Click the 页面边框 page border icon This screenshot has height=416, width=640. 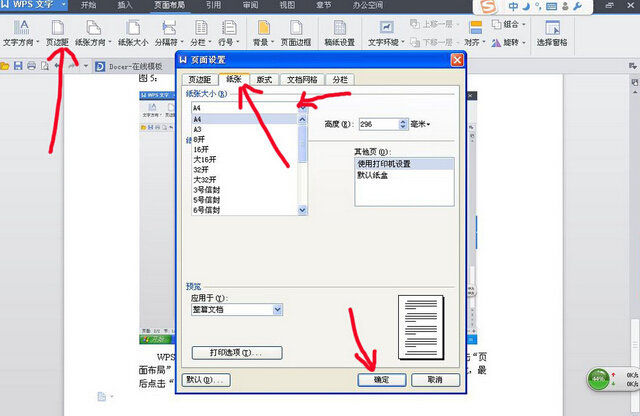[296, 32]
